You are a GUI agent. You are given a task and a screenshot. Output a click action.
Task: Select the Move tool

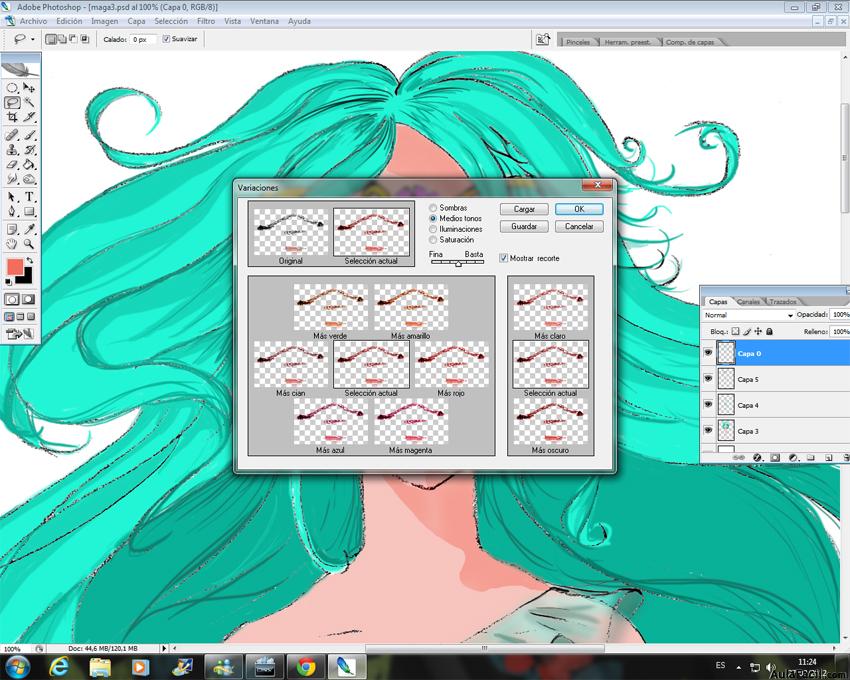pos(29,88)
